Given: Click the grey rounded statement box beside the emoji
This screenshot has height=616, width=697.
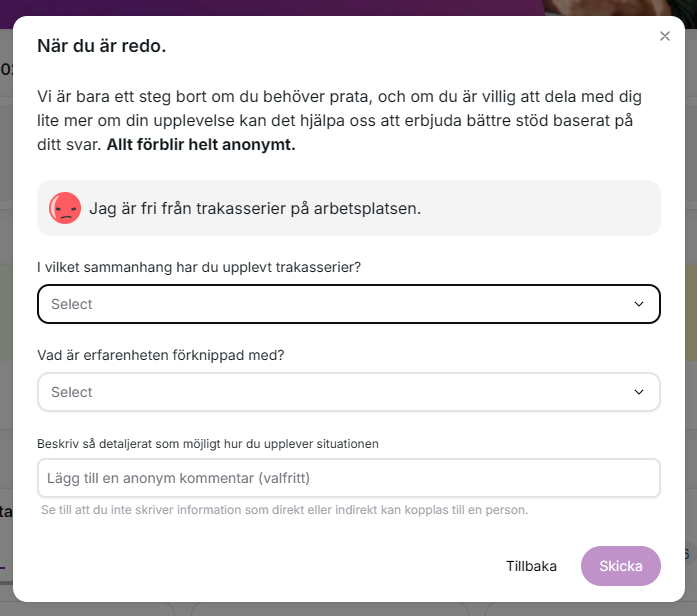Looking at the screenshot, I should coord(349,208).
